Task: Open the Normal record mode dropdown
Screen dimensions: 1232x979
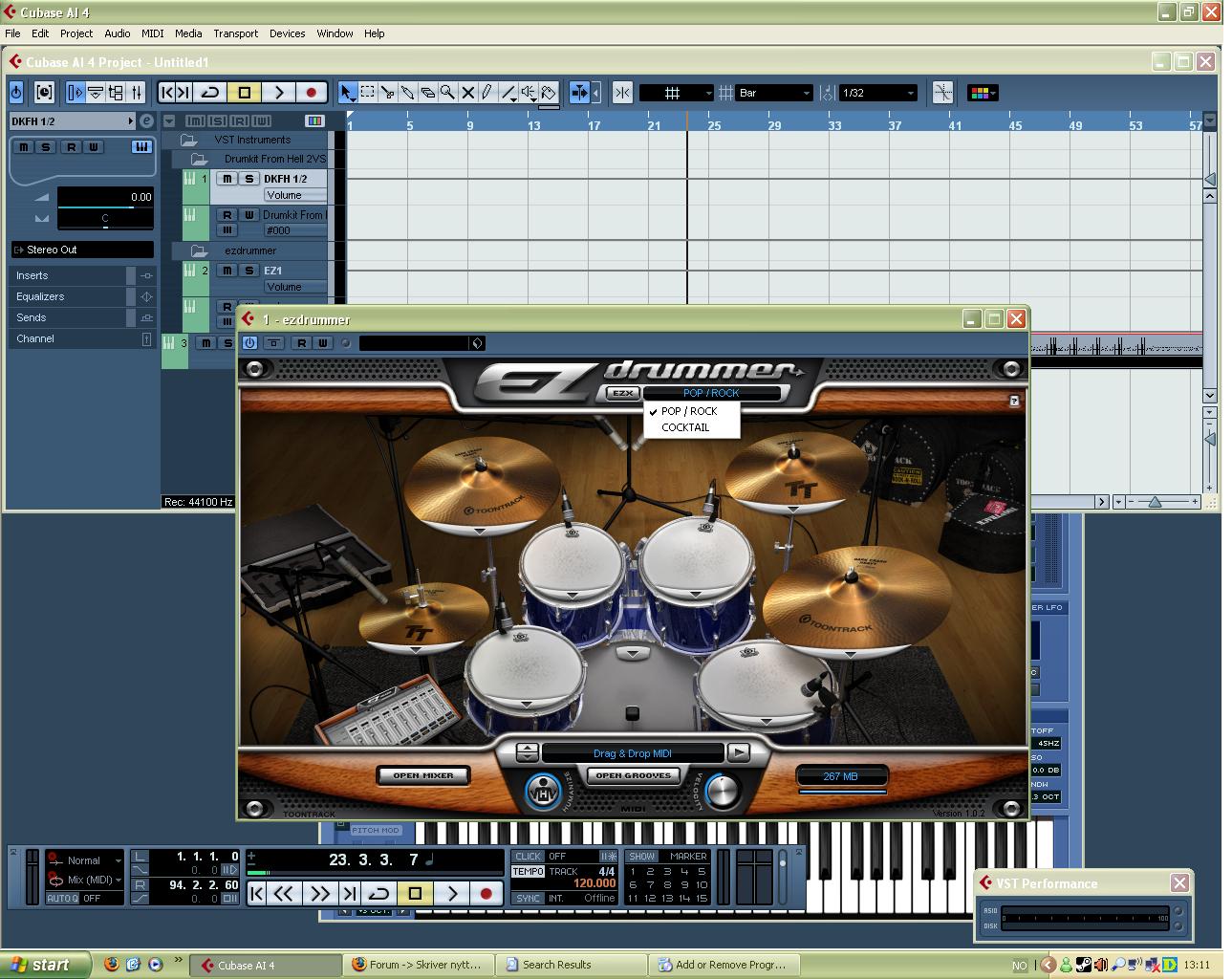Action: click(86, 860)
